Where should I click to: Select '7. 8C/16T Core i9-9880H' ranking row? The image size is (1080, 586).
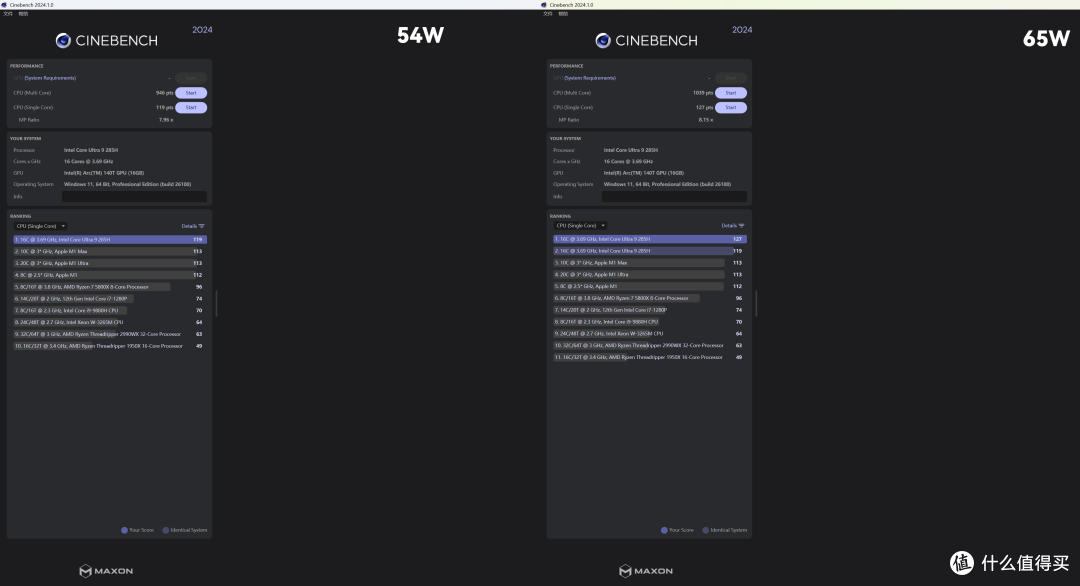[110, 311]
